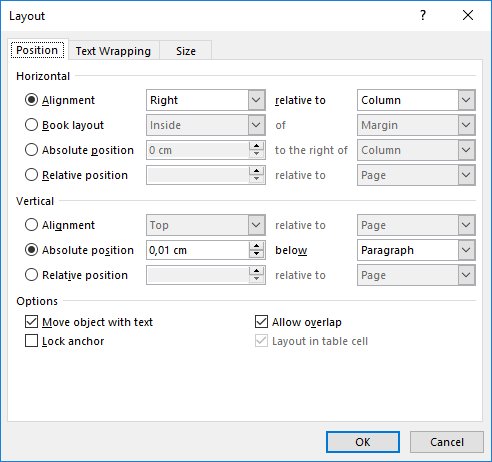492x462 pixels.
Task: Increase vertical absolute position with up arrow
Action: coord(256,246)
